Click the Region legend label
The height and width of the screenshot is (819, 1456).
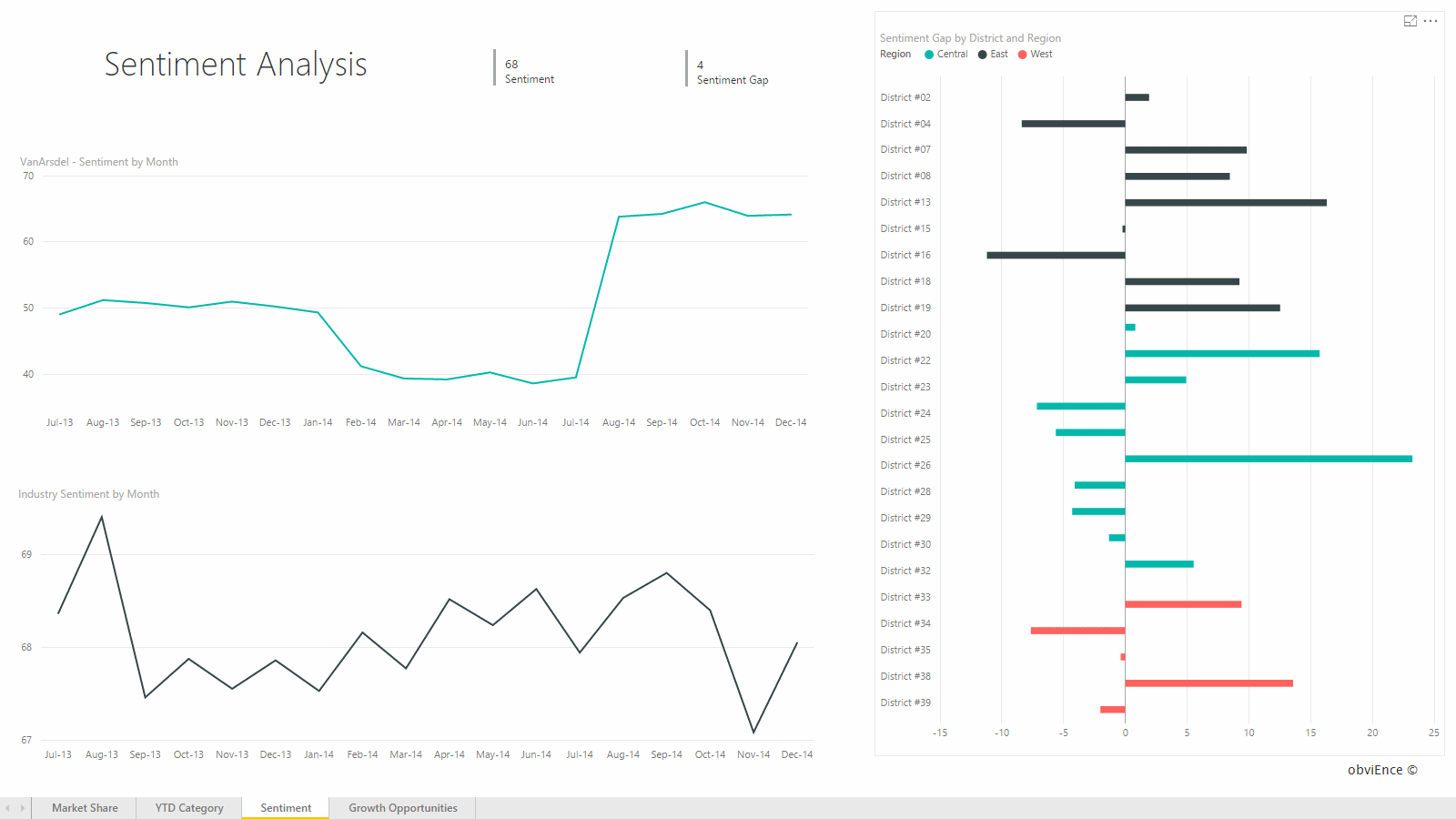(x=895, y=55)
